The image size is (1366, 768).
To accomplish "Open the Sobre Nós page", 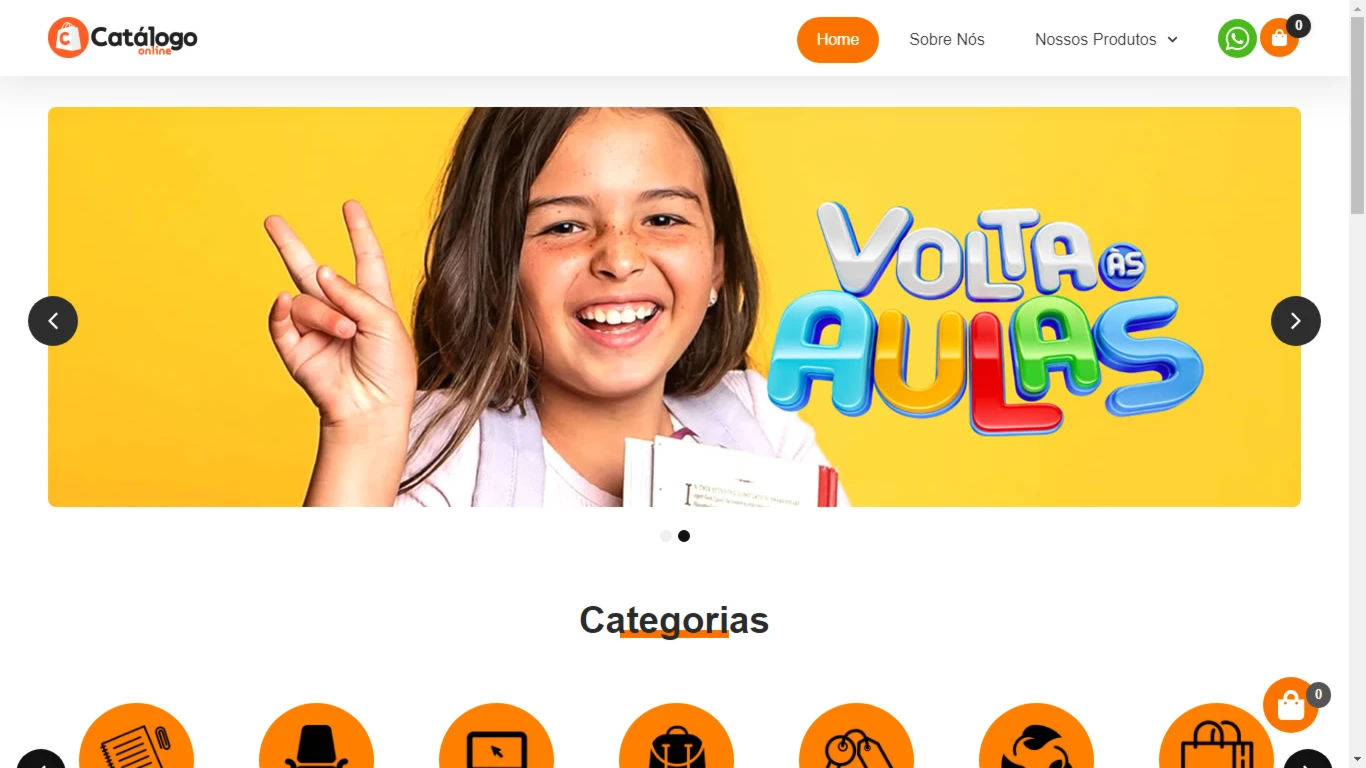I will [x=947, y=40].
